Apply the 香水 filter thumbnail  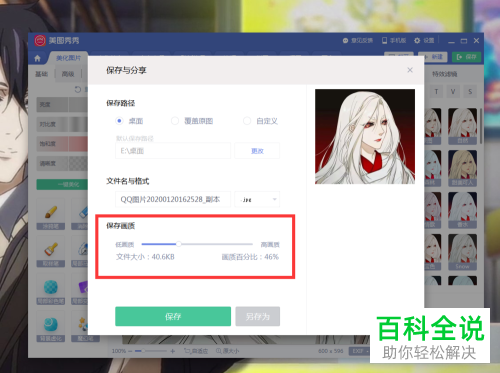[x=463, y=210]
